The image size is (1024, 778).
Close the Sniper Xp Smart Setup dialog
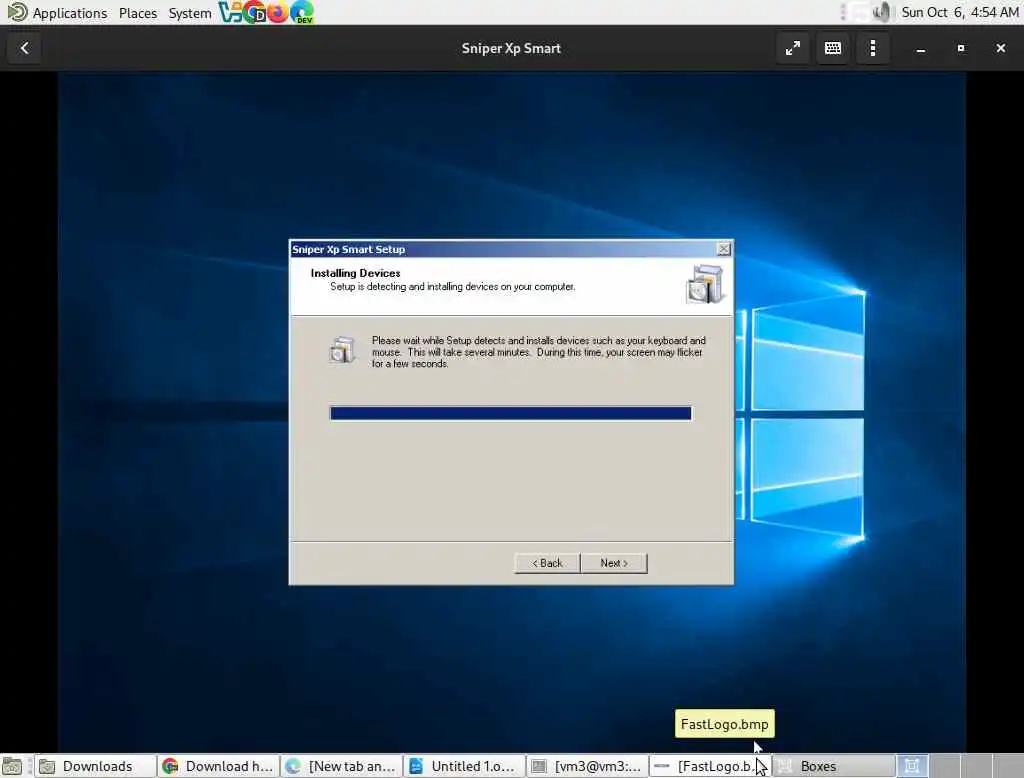[x=724, y=249]
